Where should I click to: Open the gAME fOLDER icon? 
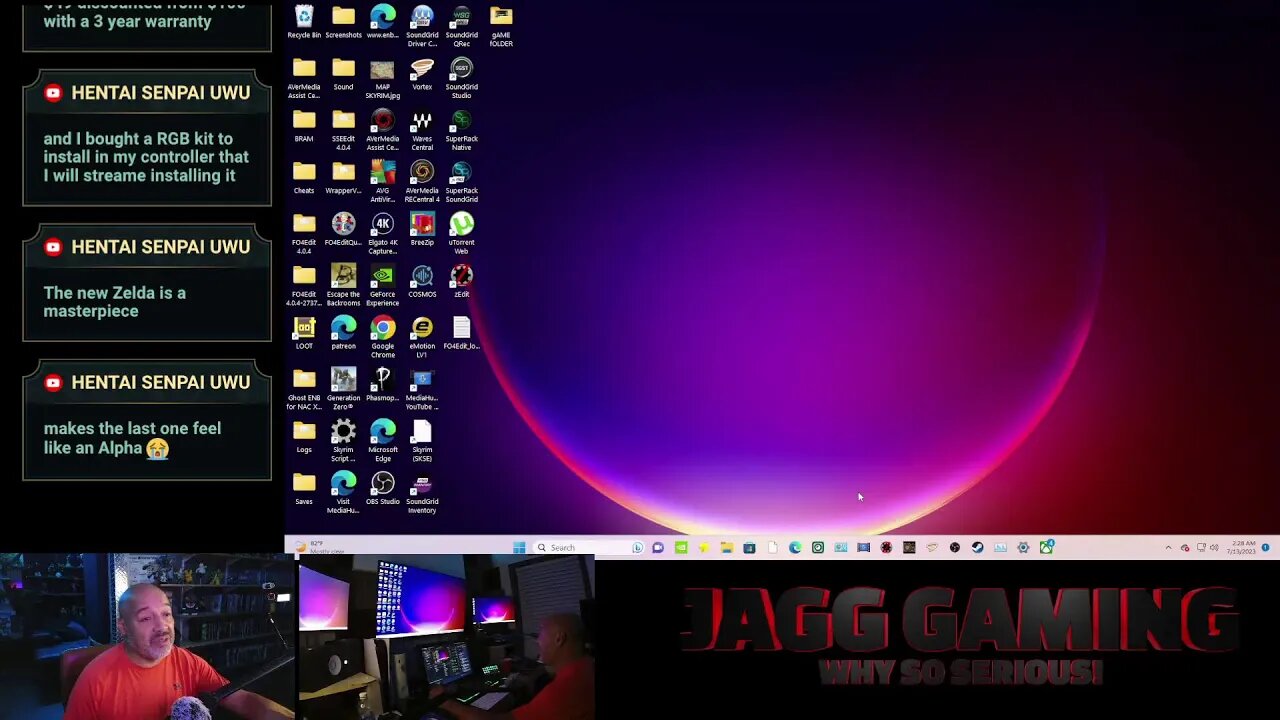click(501, 26)
